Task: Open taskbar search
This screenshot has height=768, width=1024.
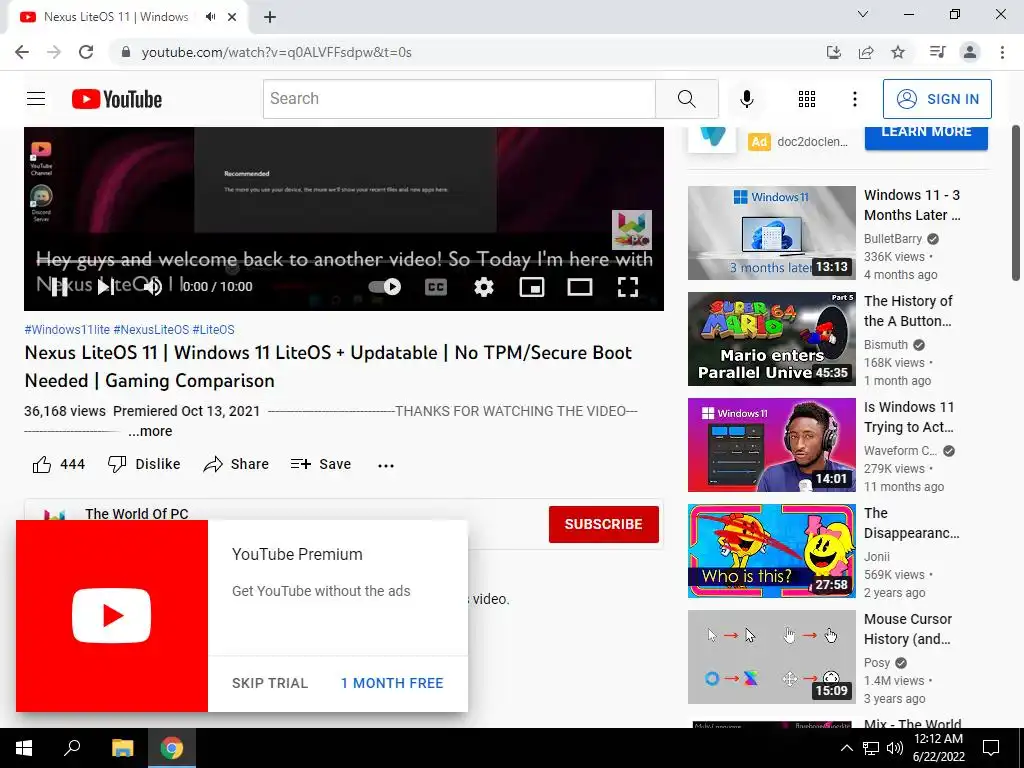Action: click(72, 748)
